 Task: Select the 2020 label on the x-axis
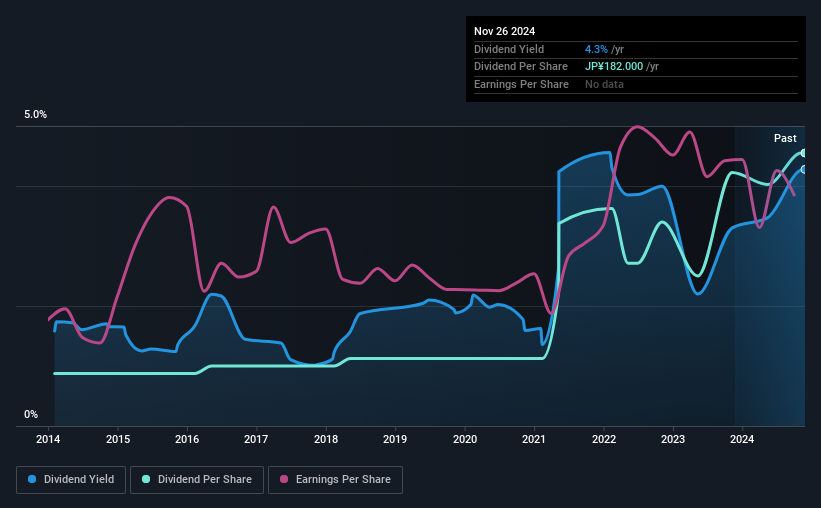tap(465, 439)
